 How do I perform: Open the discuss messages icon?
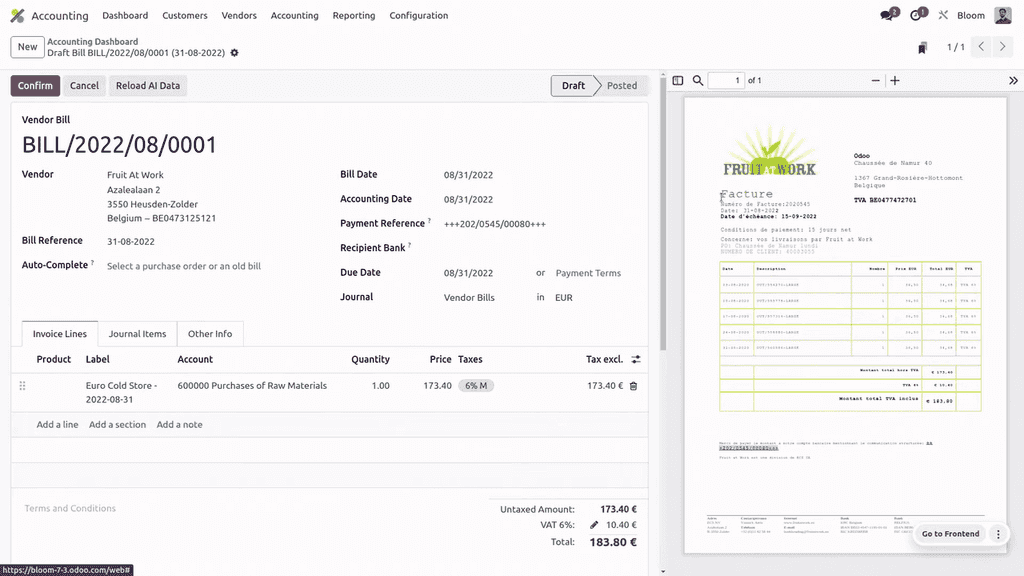coord(886,16)
